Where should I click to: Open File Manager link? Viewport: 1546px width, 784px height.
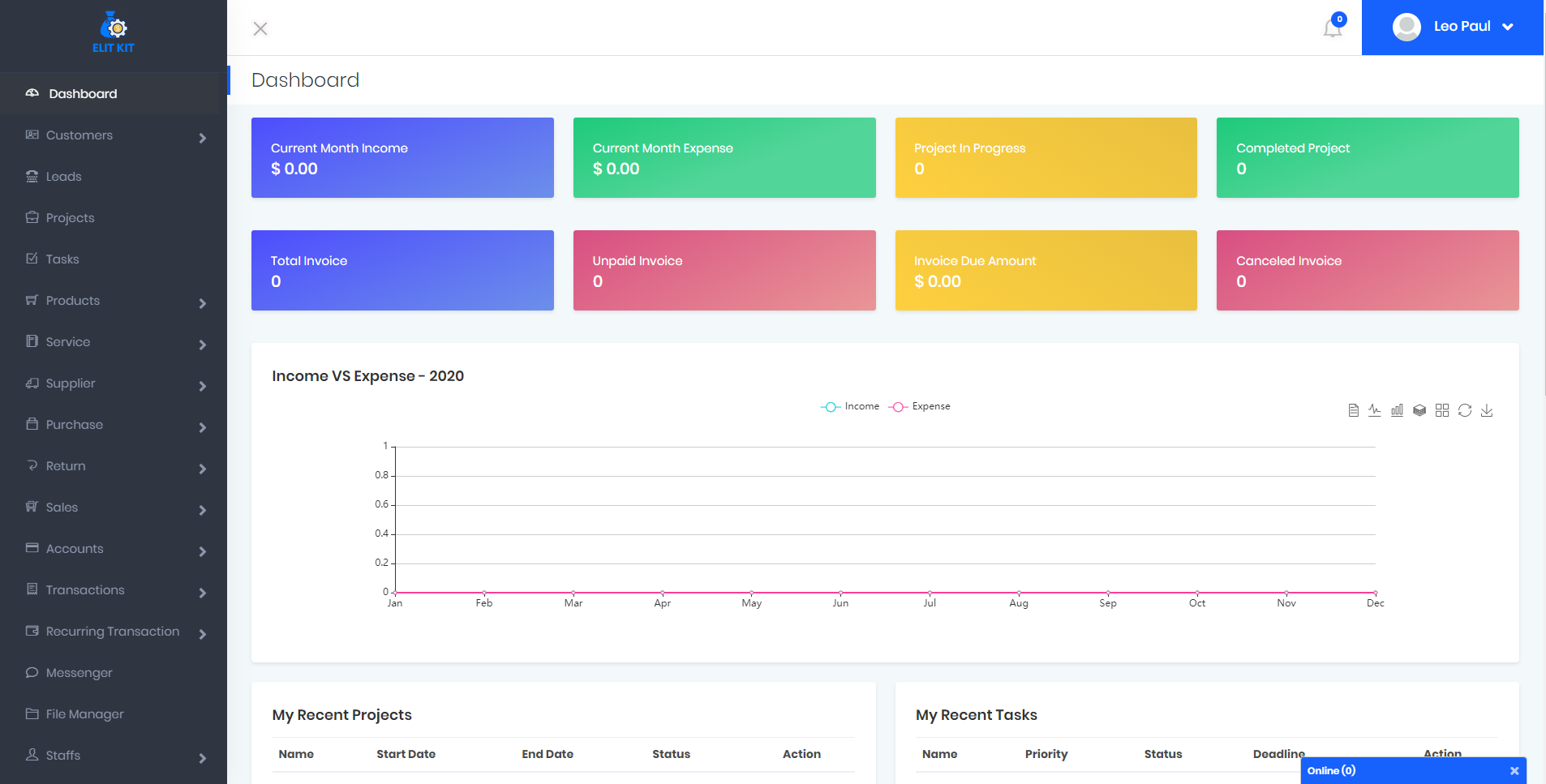point(84,714)
